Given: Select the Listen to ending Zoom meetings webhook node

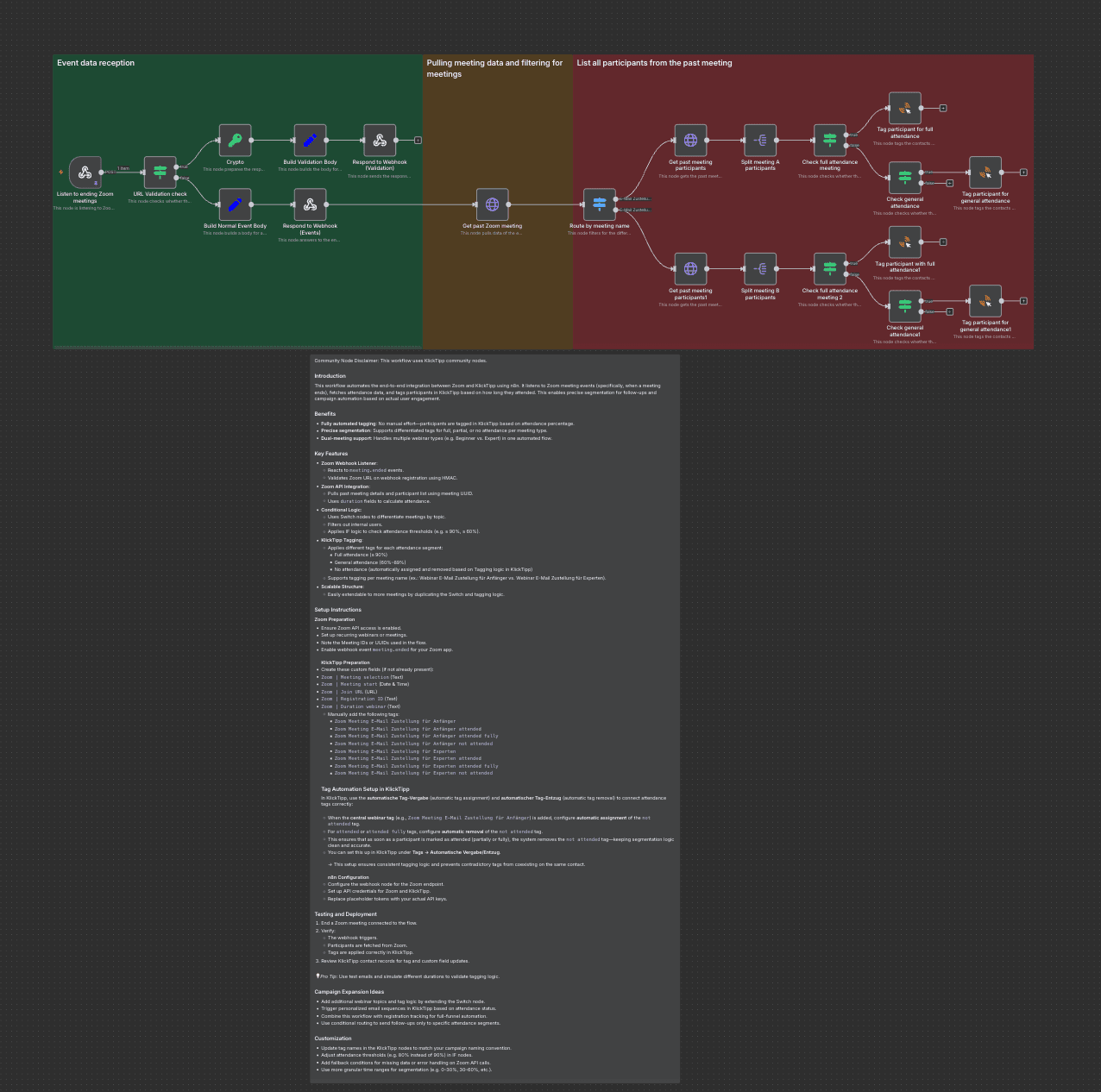Looking at the screenshot, I should (85, 173).
